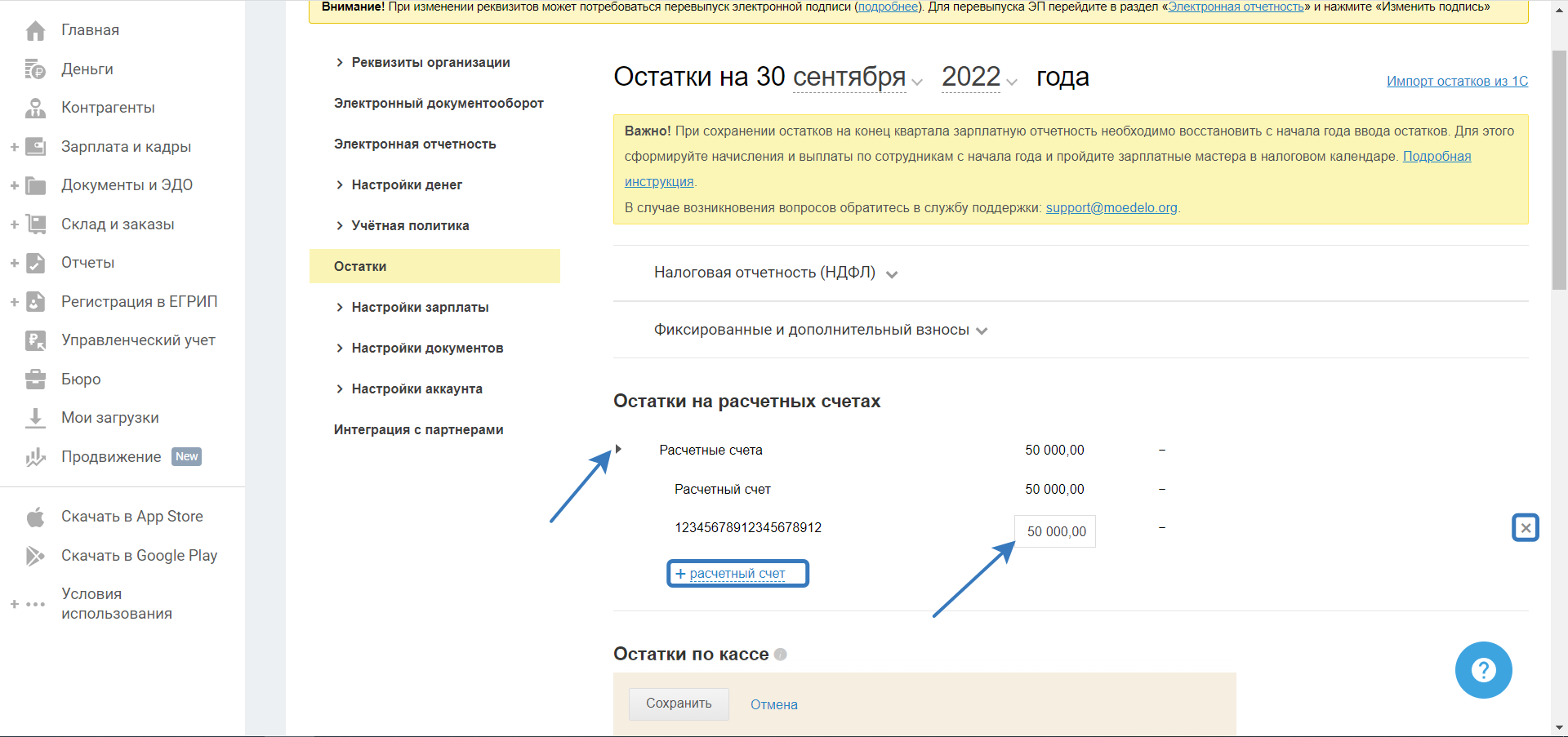The image size is (1568, 737).
Task: Expand the plus next to Склад и заказы
Action: tap(15, 224)
